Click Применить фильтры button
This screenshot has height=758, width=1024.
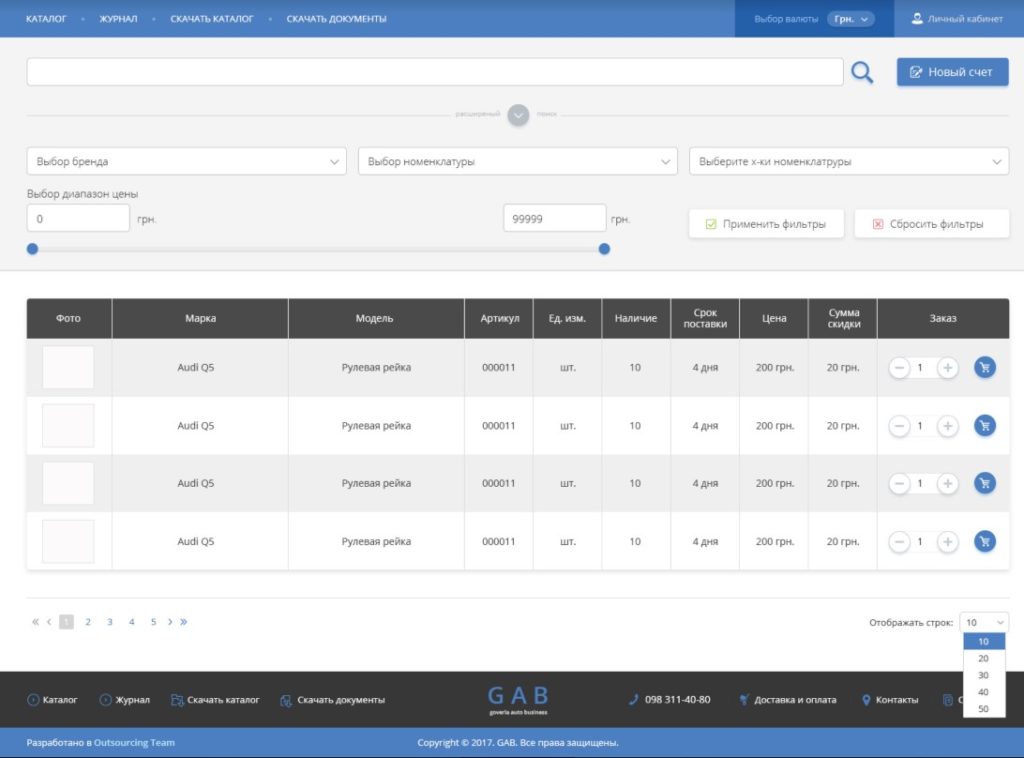point(766,224)
